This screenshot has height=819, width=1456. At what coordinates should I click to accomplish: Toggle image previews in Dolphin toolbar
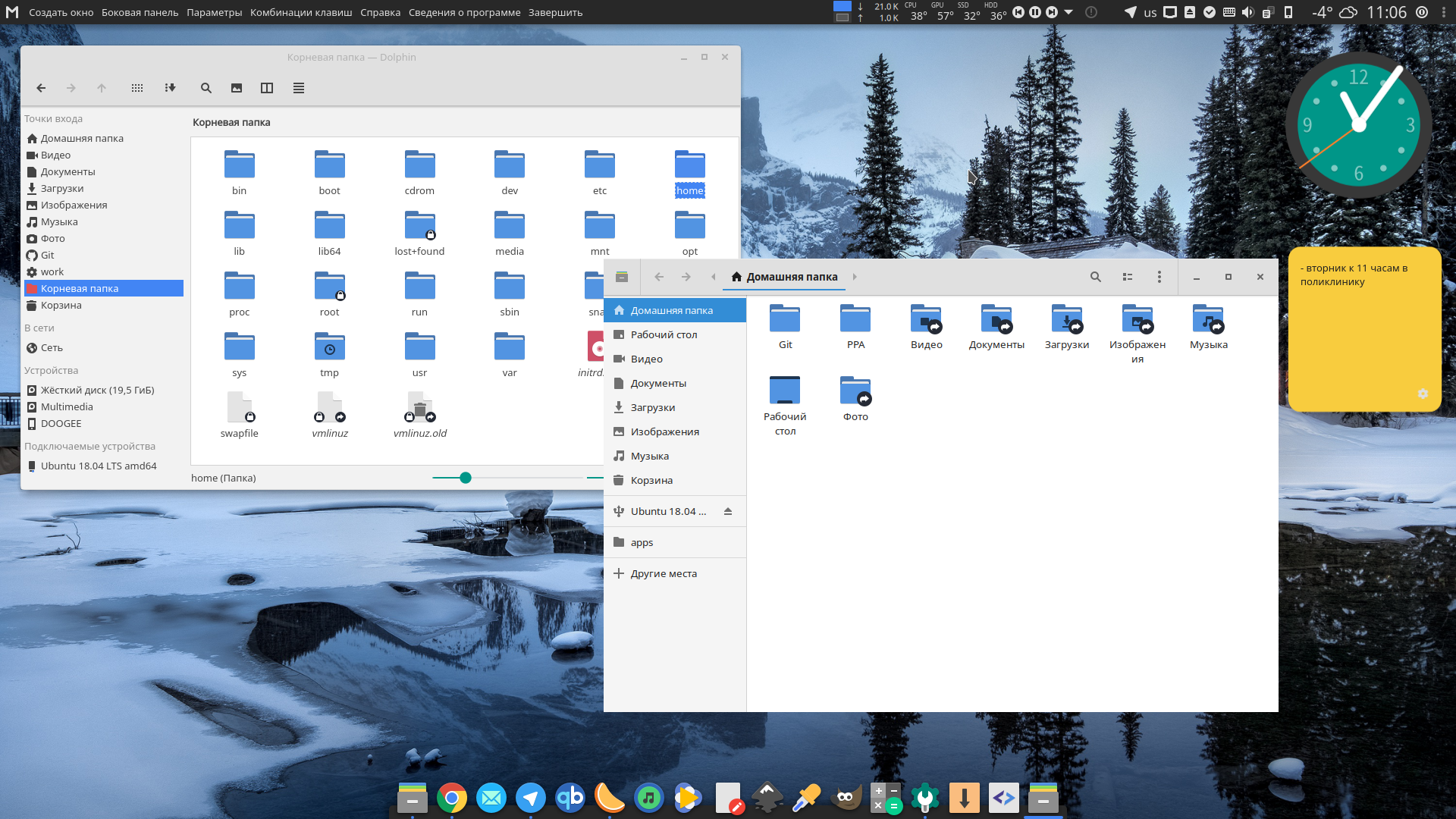click(237, 88)
